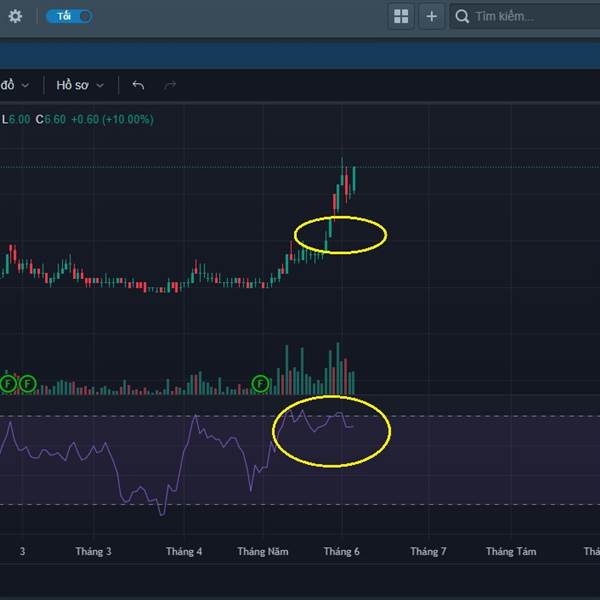Click the low value L6.00
Viewport: 600px width, 600px height.
pos(16,119)
